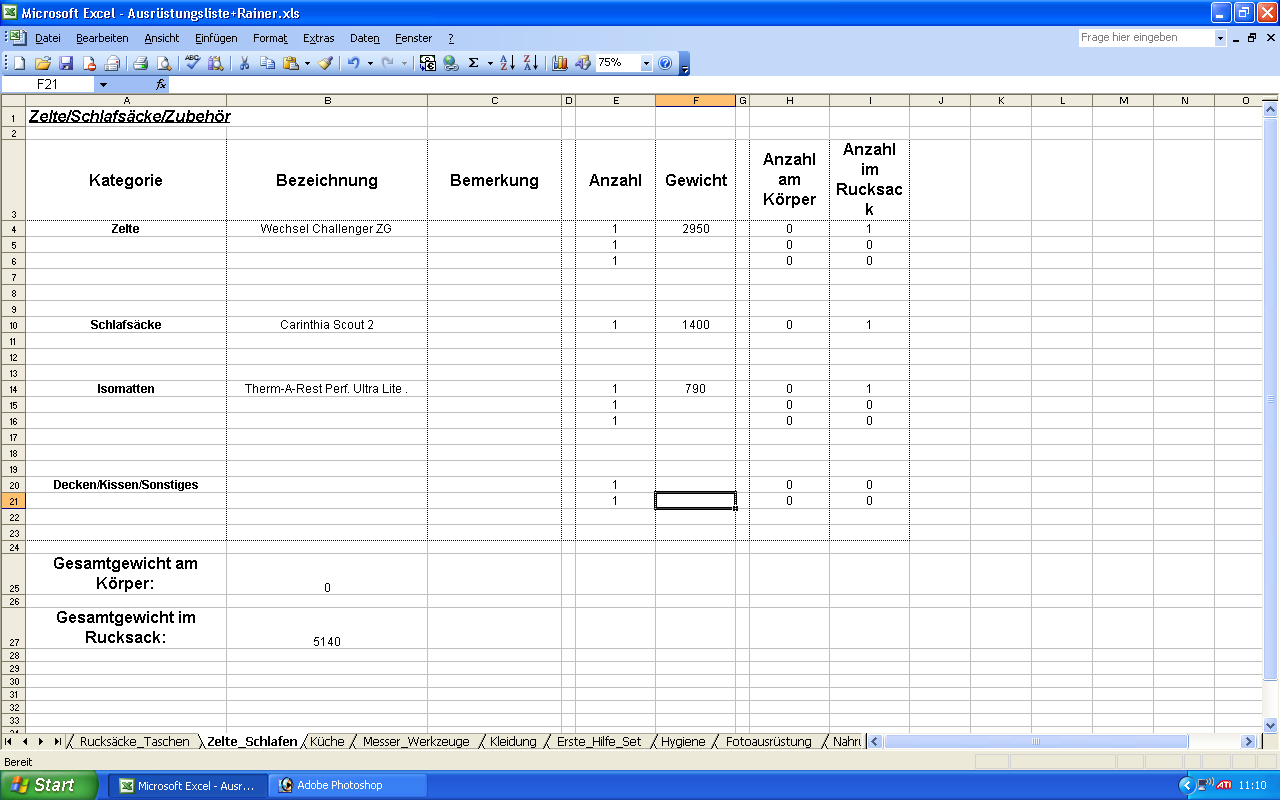1280x800 pixels.
Task: Open the Name Box dropdown arrow
Action: (x=103, y=85)
